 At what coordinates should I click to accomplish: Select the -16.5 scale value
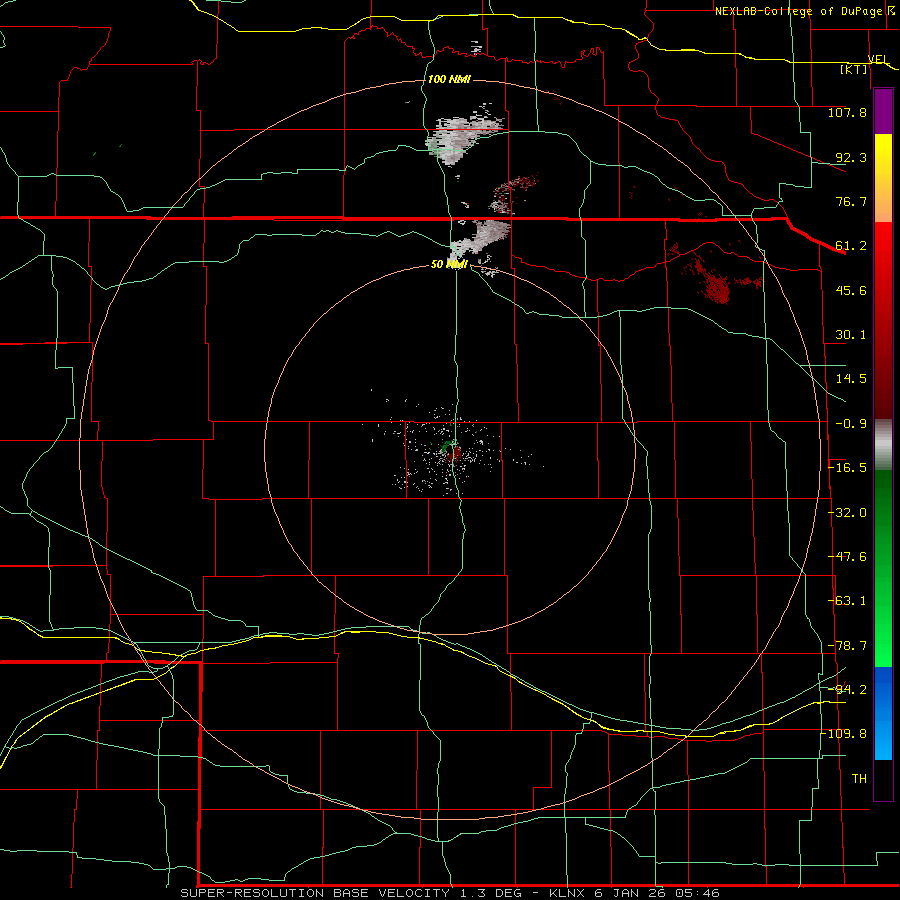tap(847, 468)
